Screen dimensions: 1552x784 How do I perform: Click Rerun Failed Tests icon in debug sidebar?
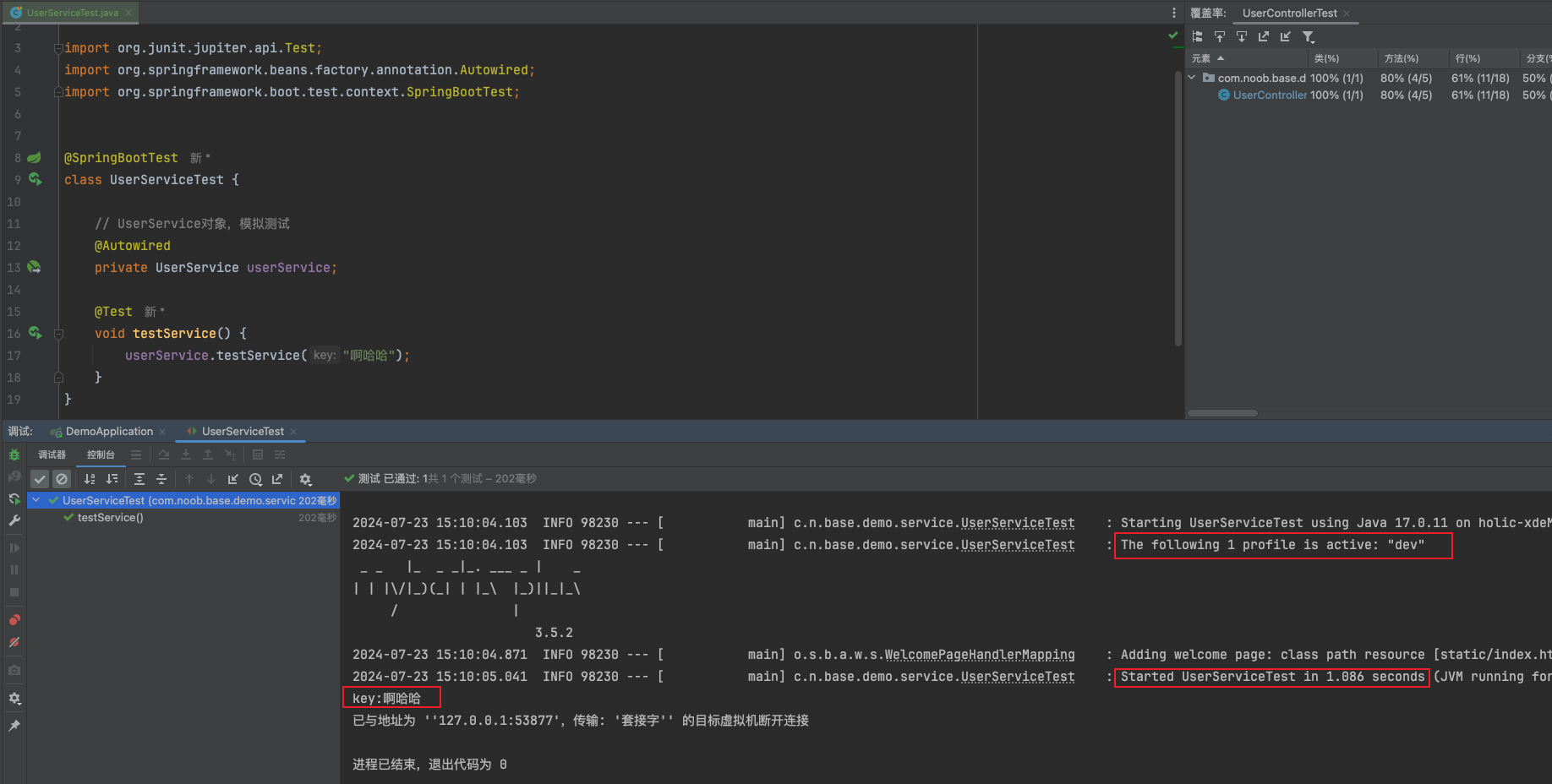click(14, 476)
